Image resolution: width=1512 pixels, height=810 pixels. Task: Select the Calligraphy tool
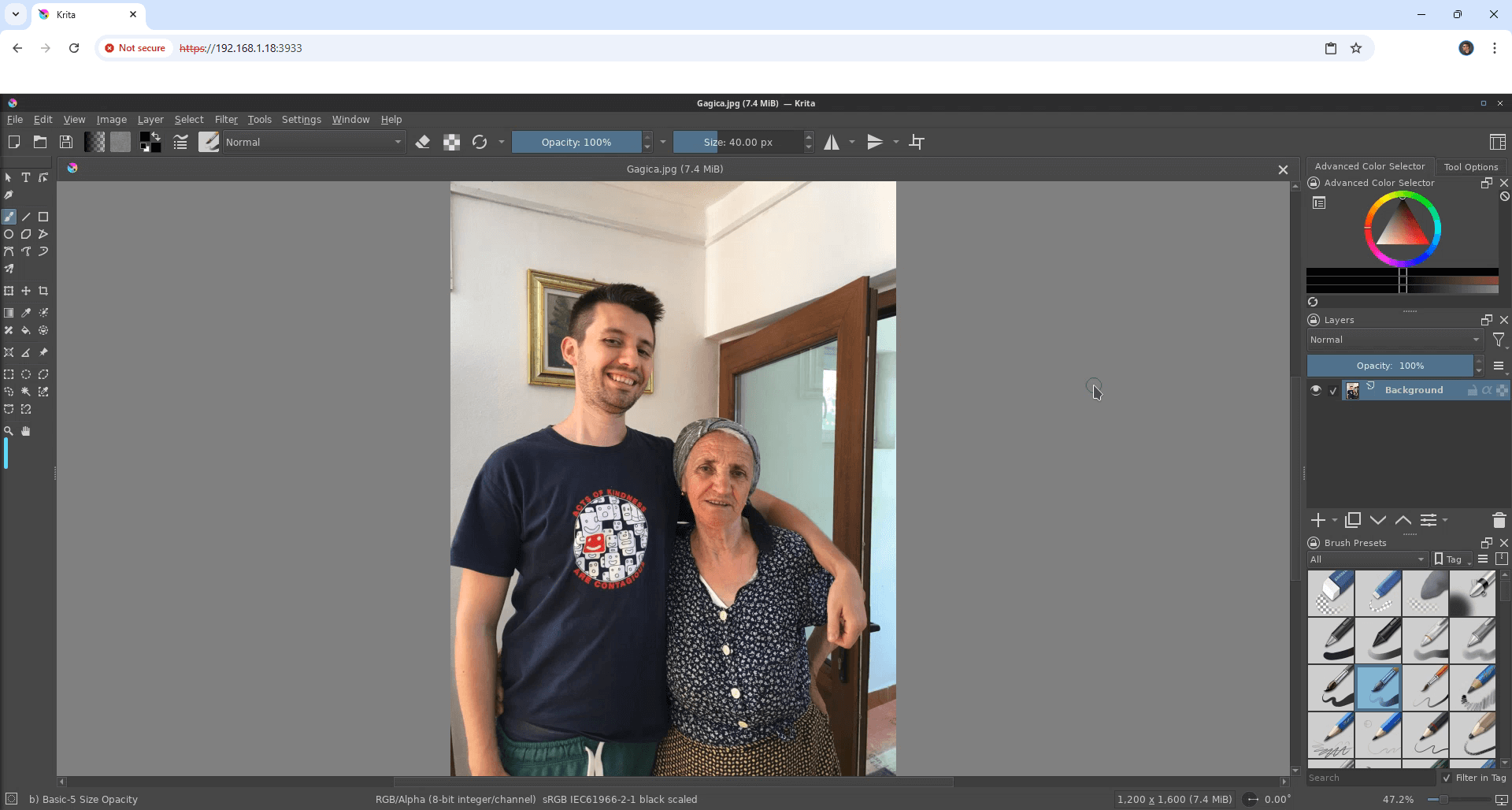[9, 195]
